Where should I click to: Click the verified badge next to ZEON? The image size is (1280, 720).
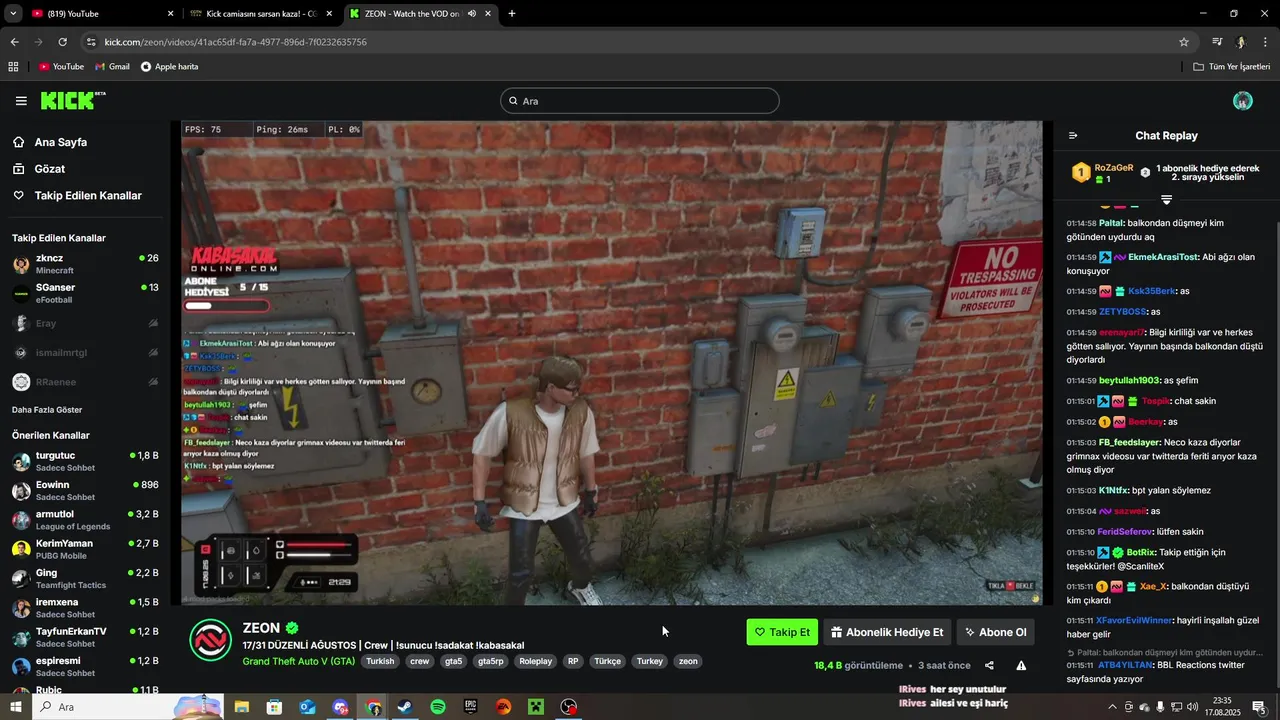[292, 628]
